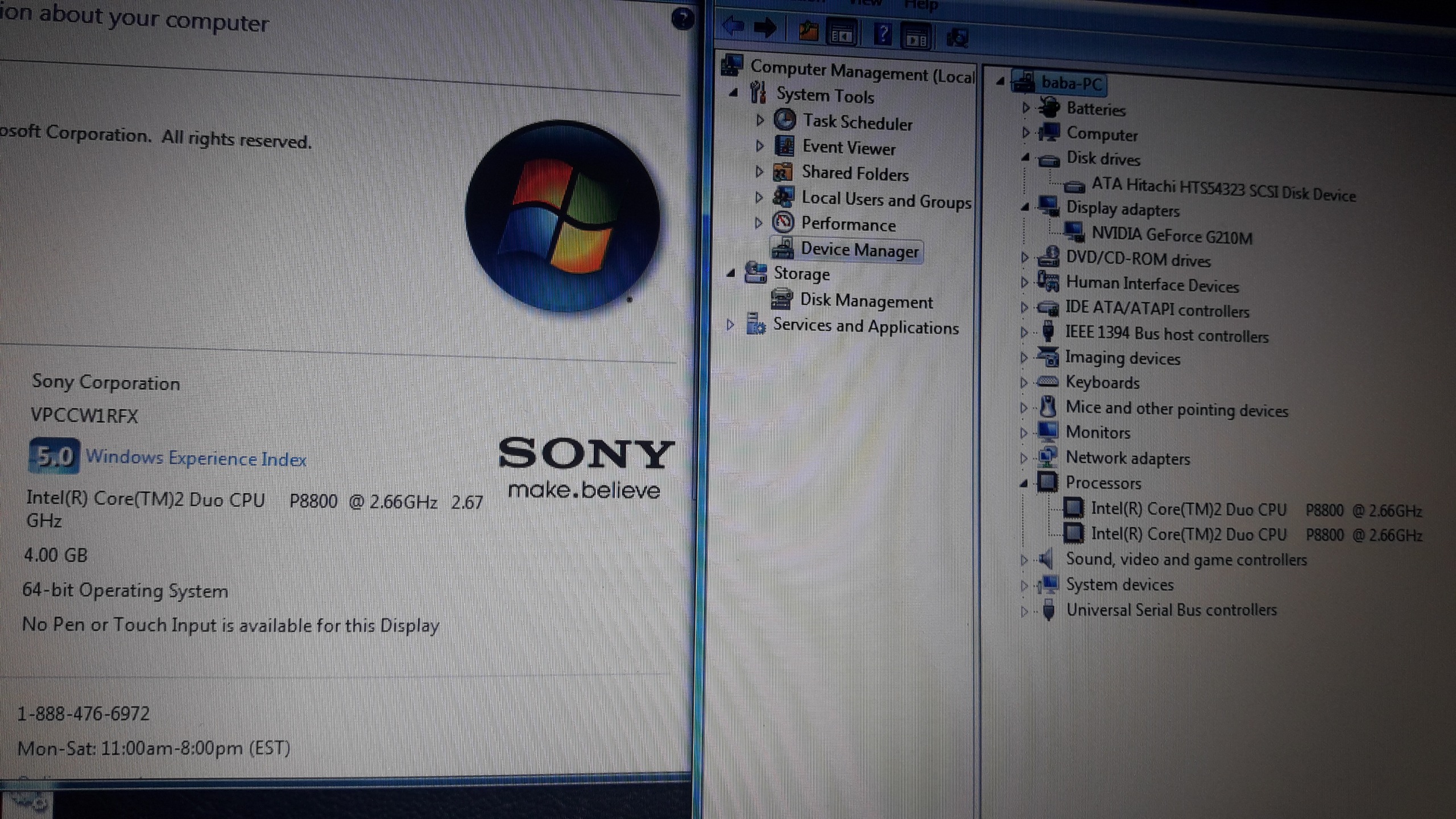Toggle the Show/Hide Console Tree toolbar icon

point(842,34)
